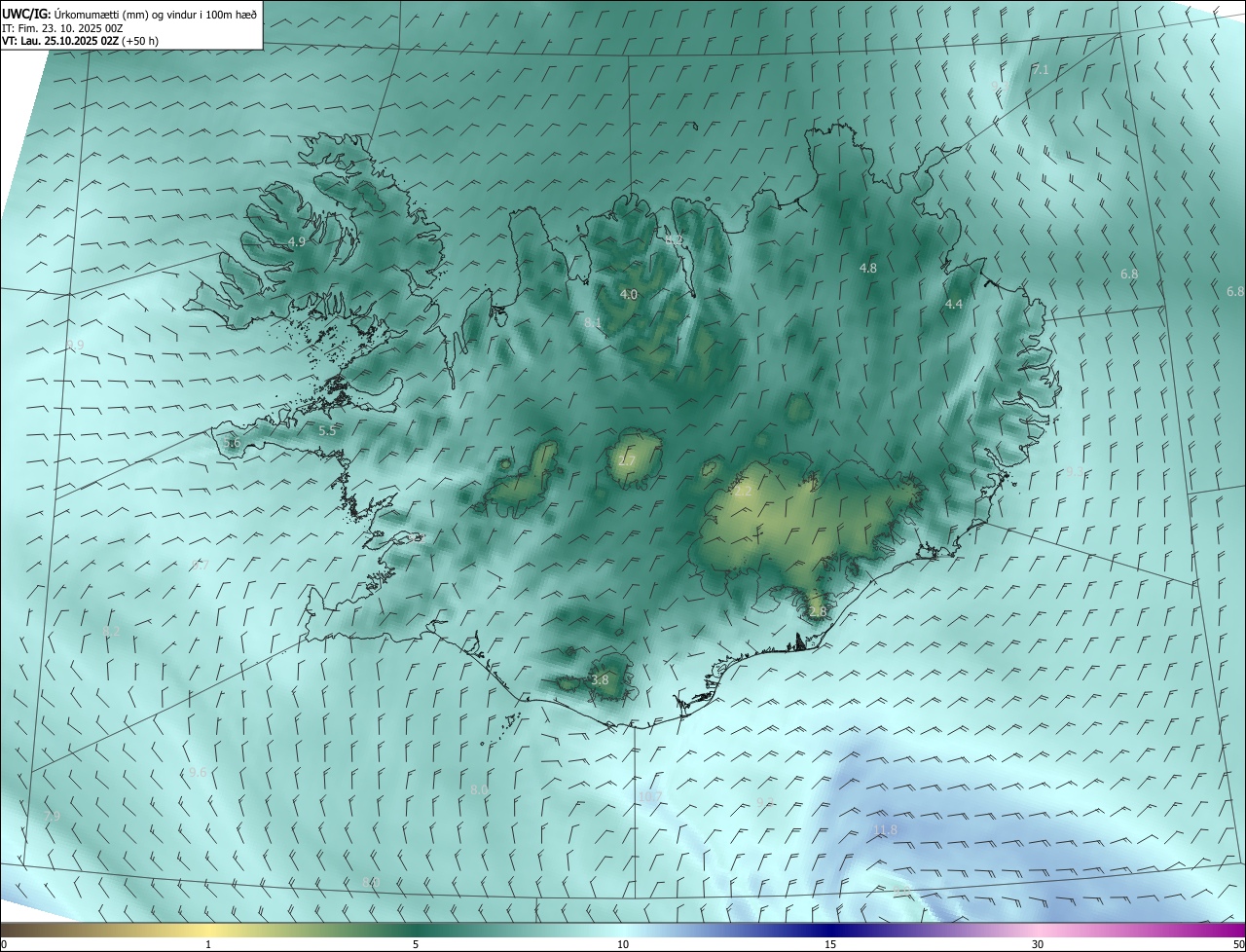The height and width of the screenshot is (952, 1246).
Task: Select the 7.1 value on the map
Action: click(1041, 70)
